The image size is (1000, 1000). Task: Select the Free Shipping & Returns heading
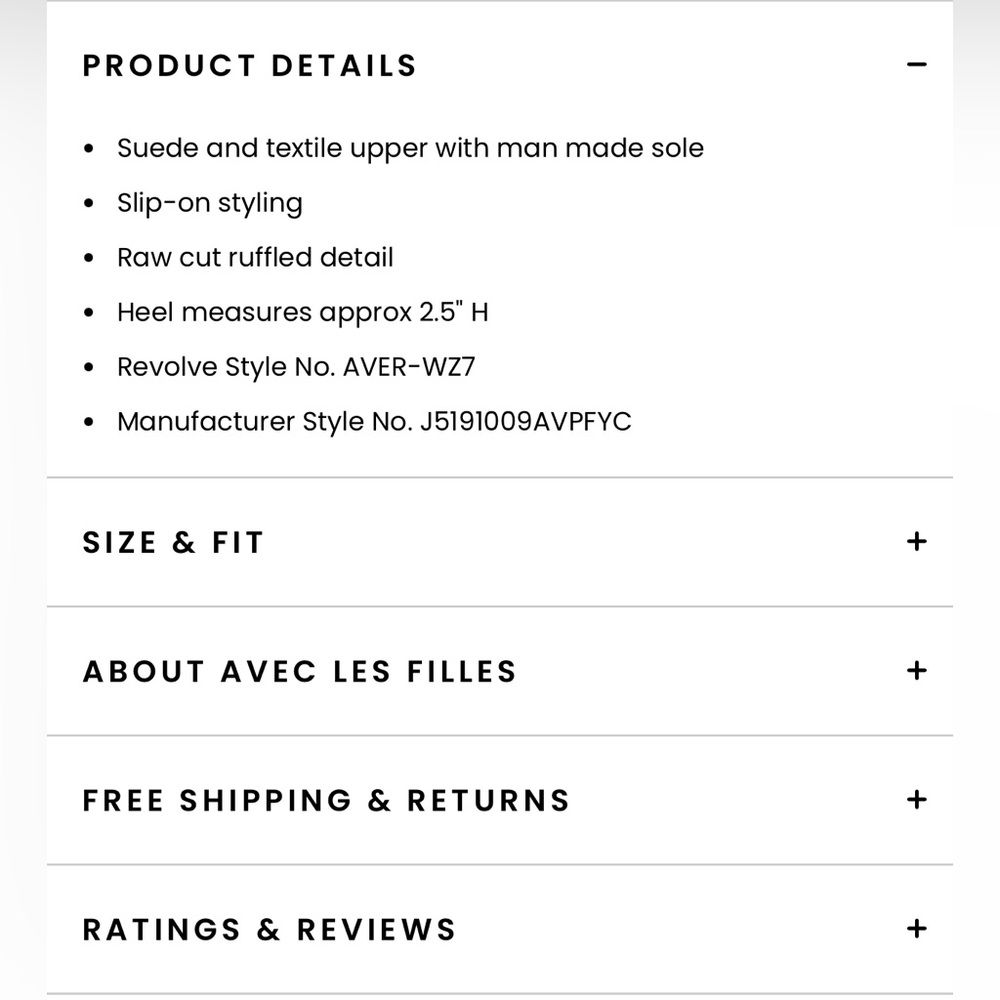point(326,800)
